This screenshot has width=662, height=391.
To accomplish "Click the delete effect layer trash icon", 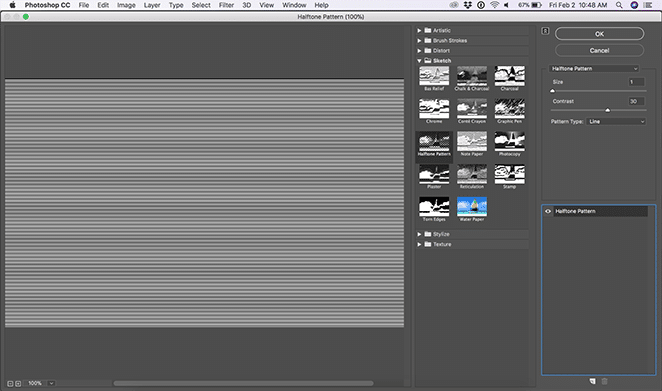I will point(604,381).
